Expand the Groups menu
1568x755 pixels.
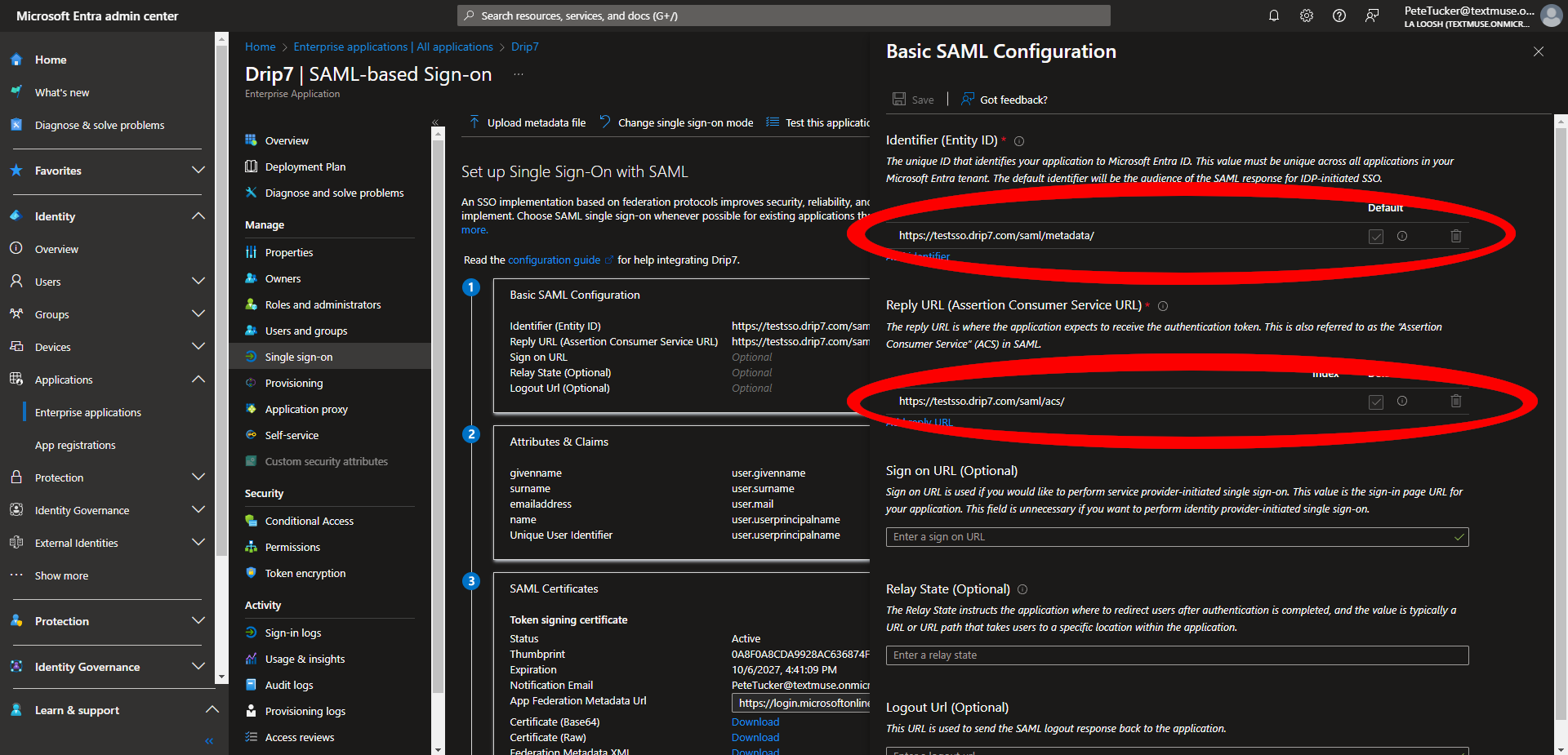(x=198, y=314)
